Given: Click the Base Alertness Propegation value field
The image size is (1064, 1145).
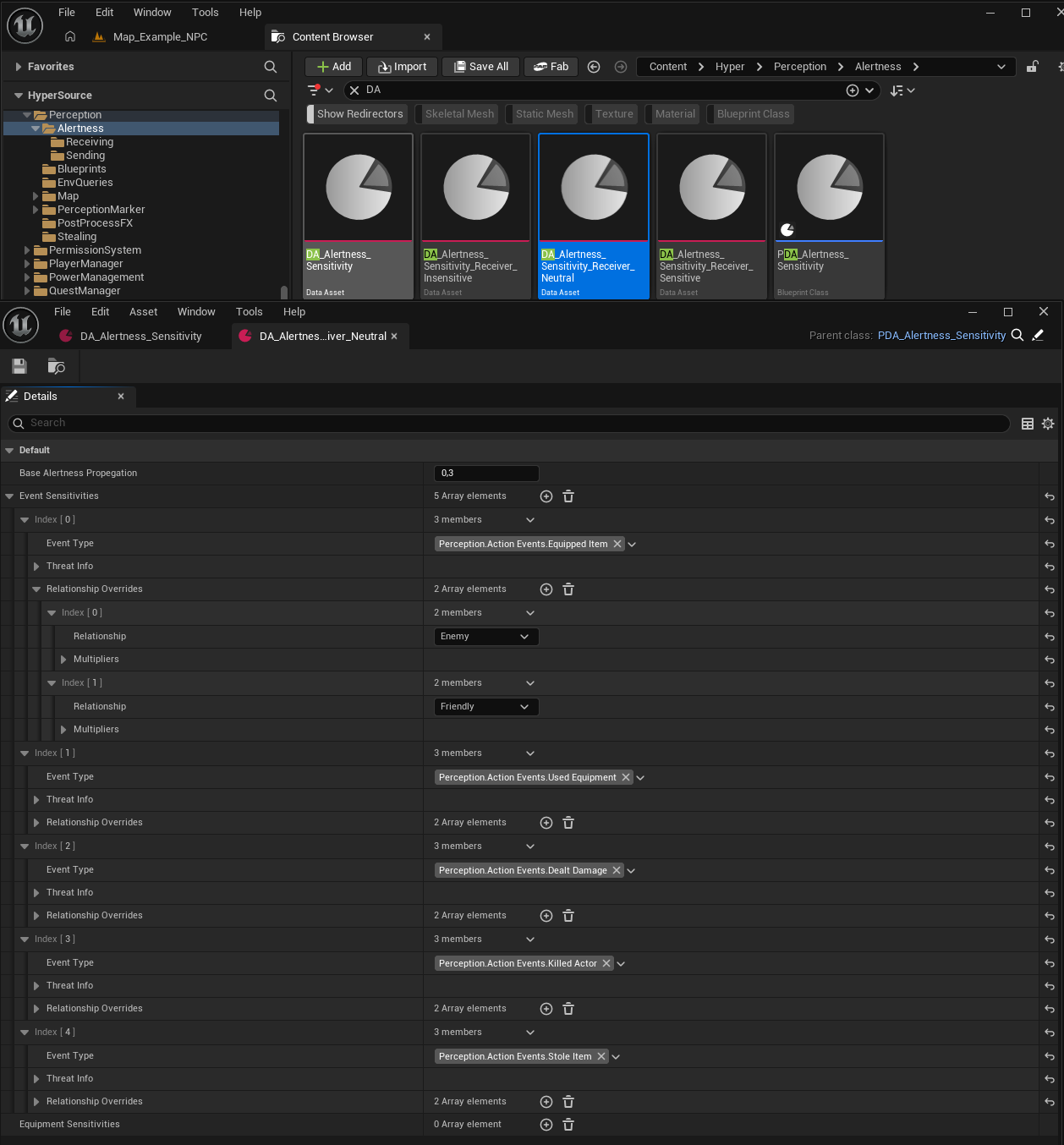Looking at the screenshot, I should click(x=485, y=474).
